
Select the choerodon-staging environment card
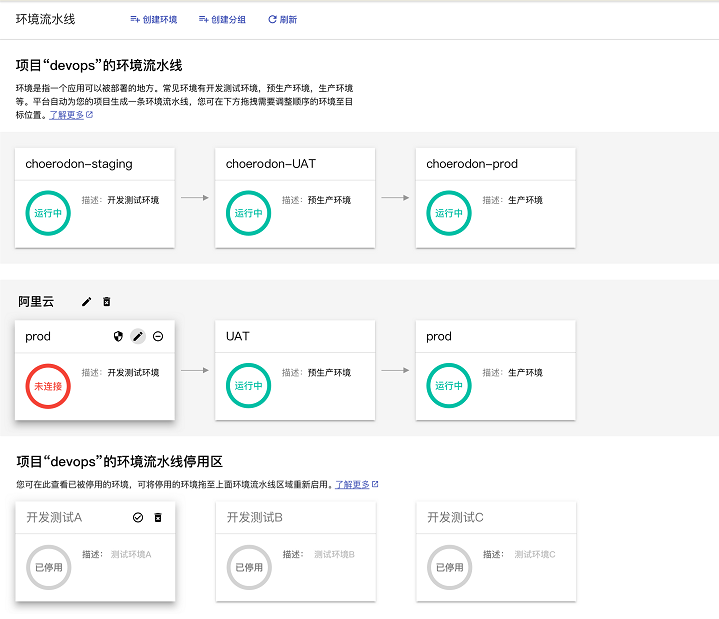[x=95, y=197]
